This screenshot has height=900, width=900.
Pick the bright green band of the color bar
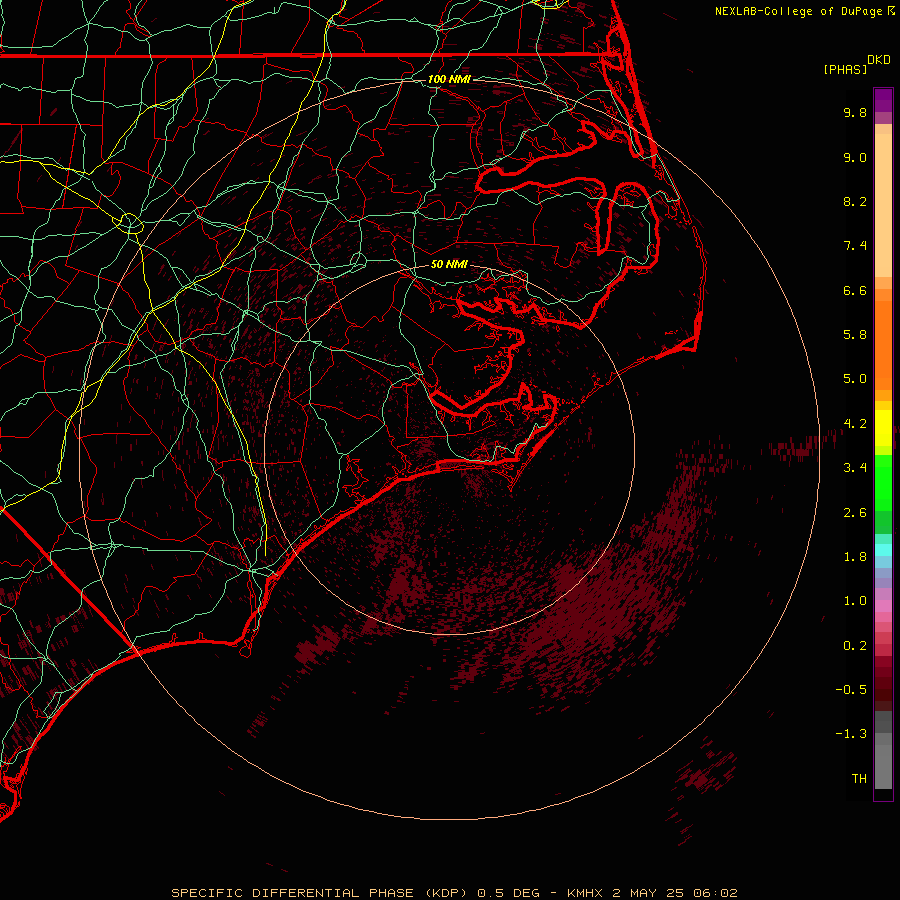[883, 482]
